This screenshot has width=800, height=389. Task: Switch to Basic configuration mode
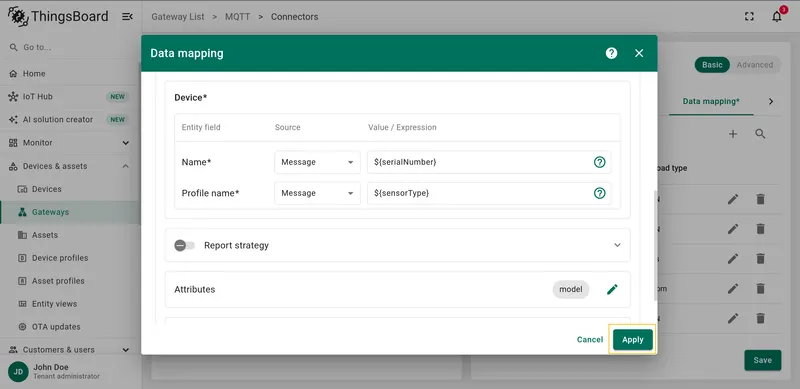click(x=712, y=65)
